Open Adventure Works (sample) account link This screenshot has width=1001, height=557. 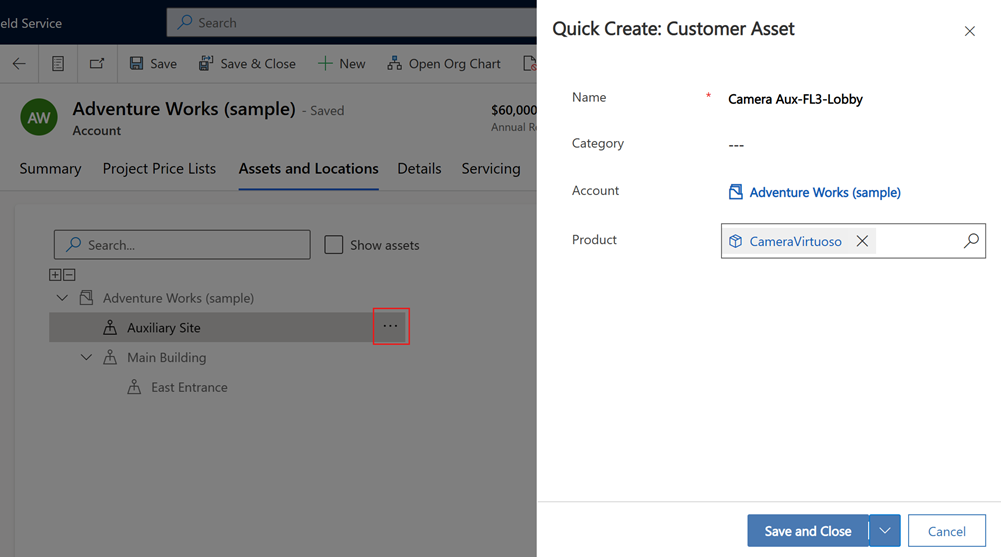(x=825, y=192)
